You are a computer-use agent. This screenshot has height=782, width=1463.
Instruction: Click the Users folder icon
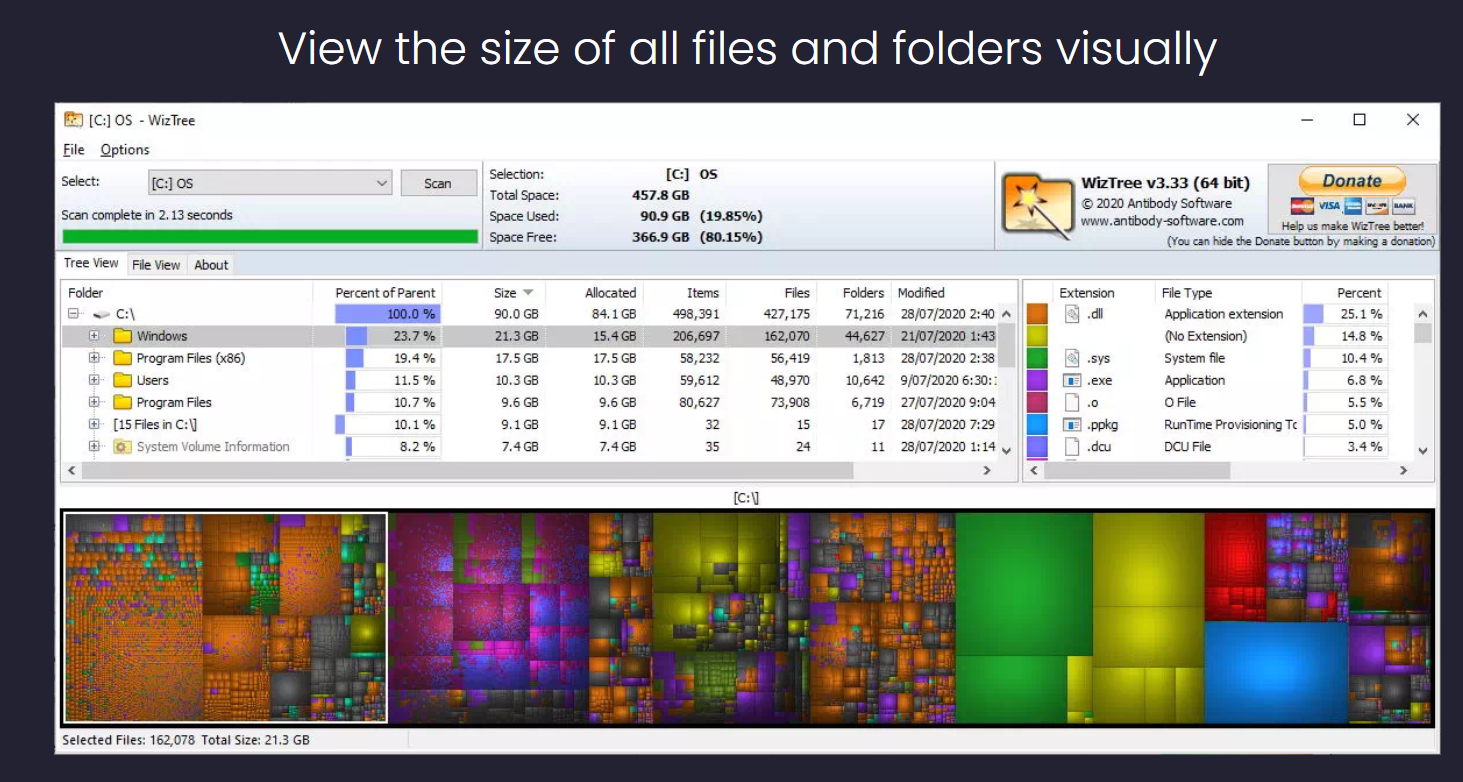tap(123, 380)
